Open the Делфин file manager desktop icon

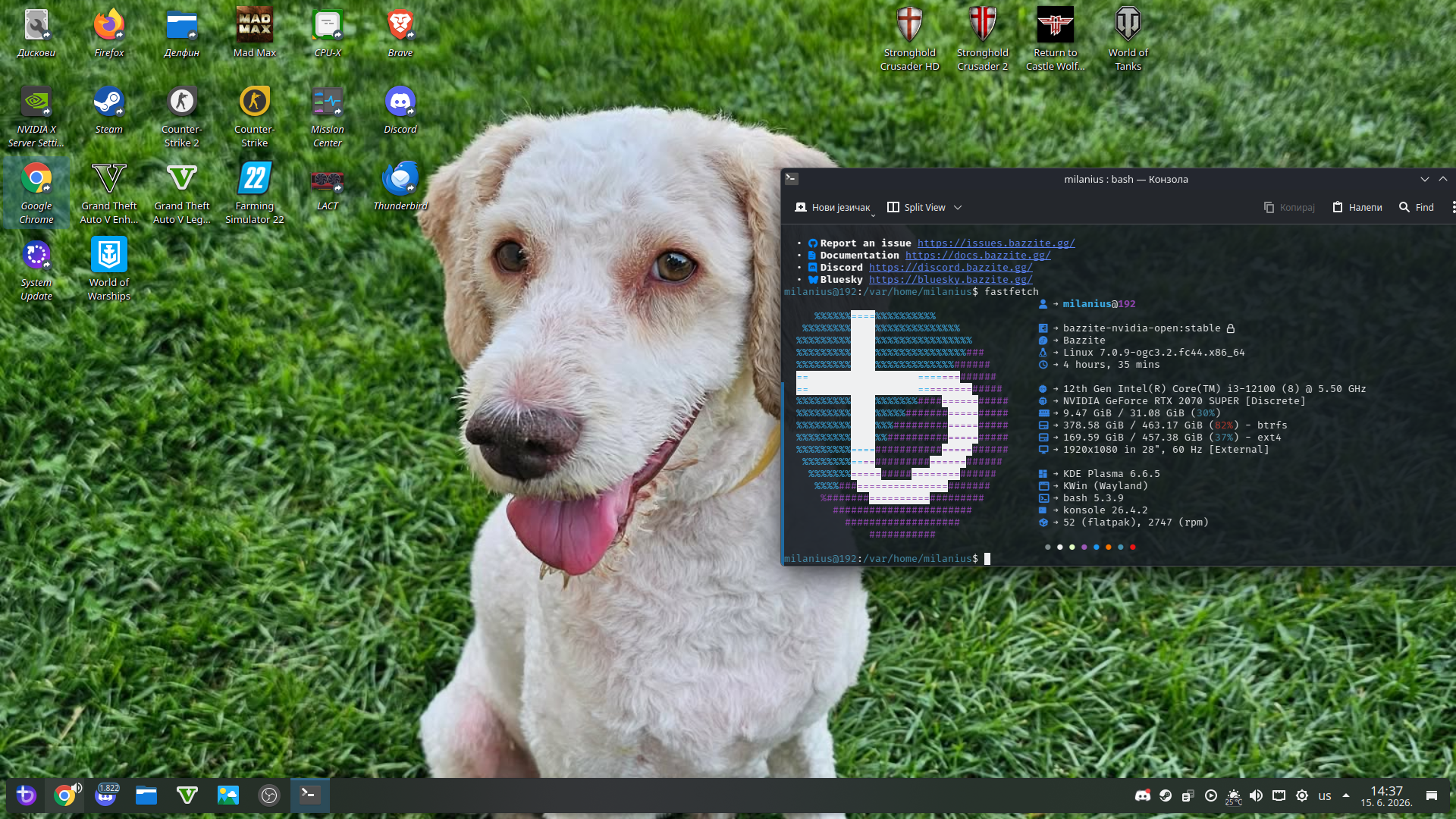[x=182, y=33]
